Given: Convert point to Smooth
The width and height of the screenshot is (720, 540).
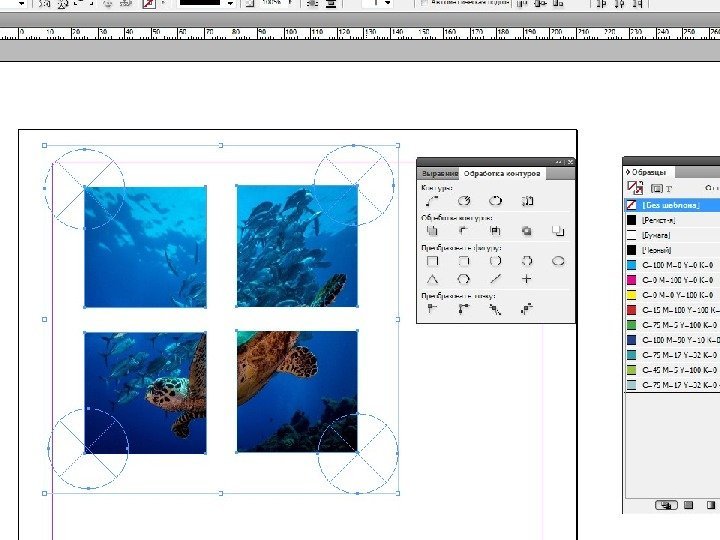Looking at the screenshot, I should pyautogui.click(x=495, y=309).
